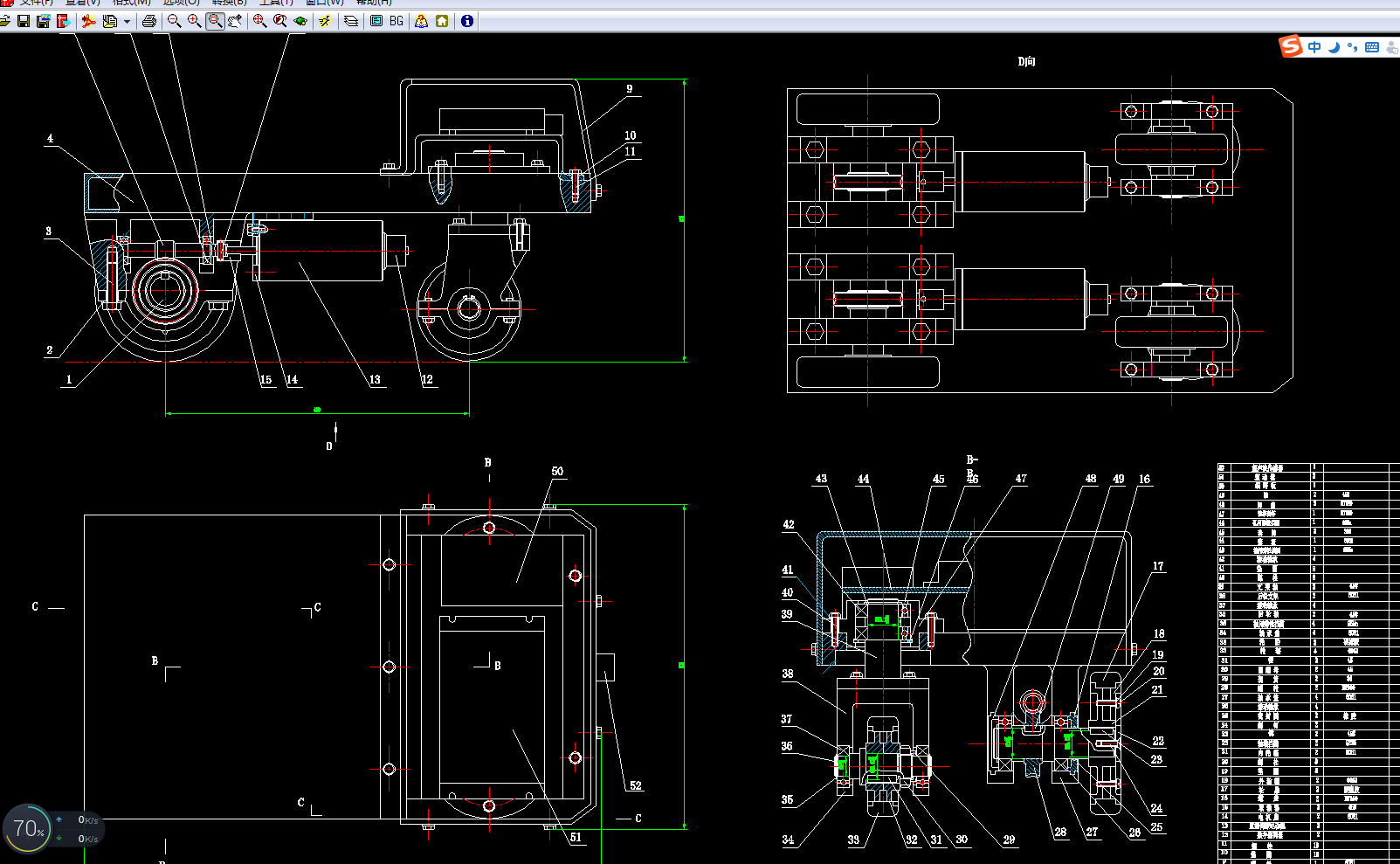Click the 70% network speed widget
This screenshot has width=1400, height=864.
(x=29, y=828)
